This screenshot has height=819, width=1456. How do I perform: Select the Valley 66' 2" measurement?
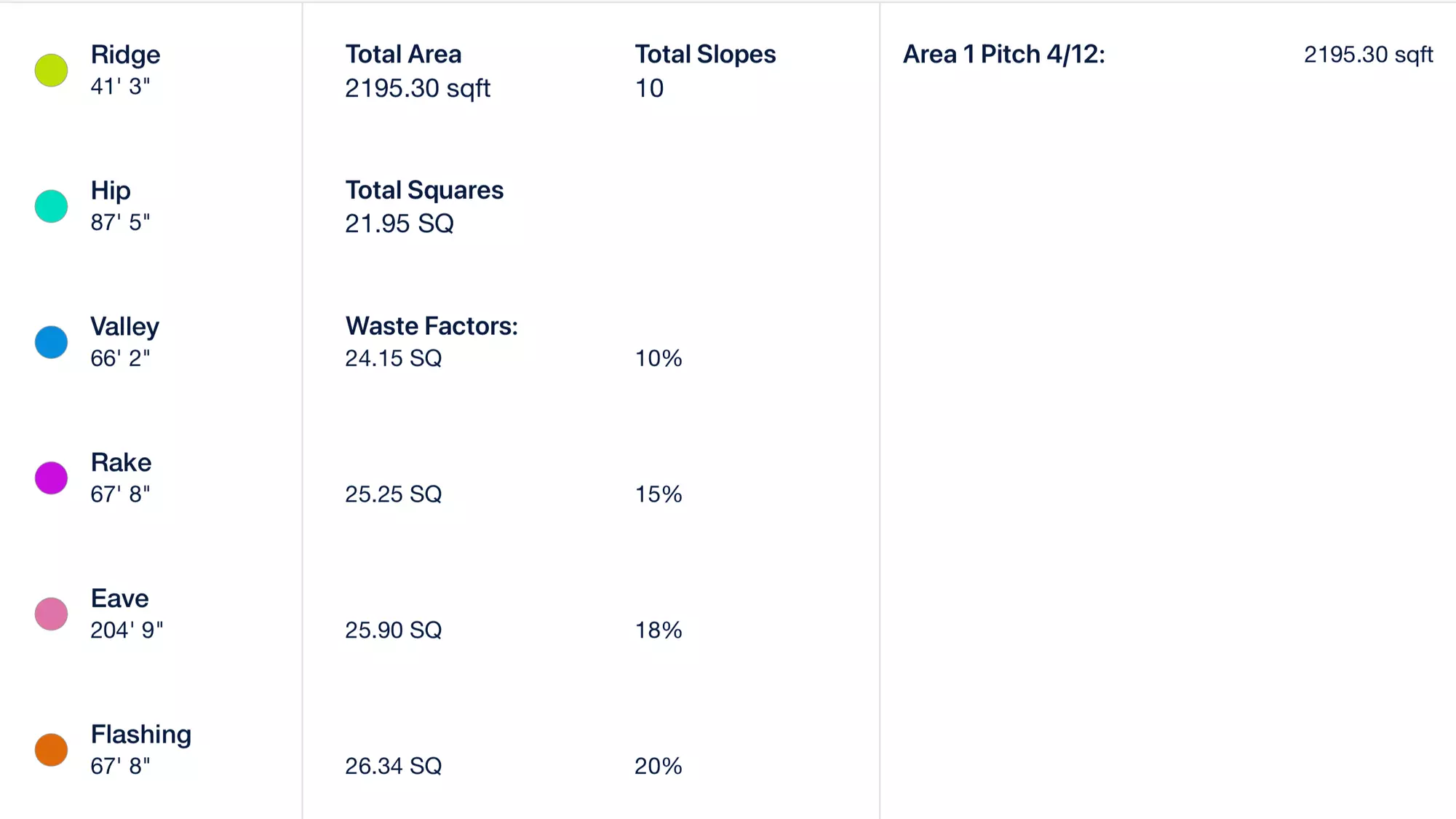pyautogui.click(x=120, y=358)
